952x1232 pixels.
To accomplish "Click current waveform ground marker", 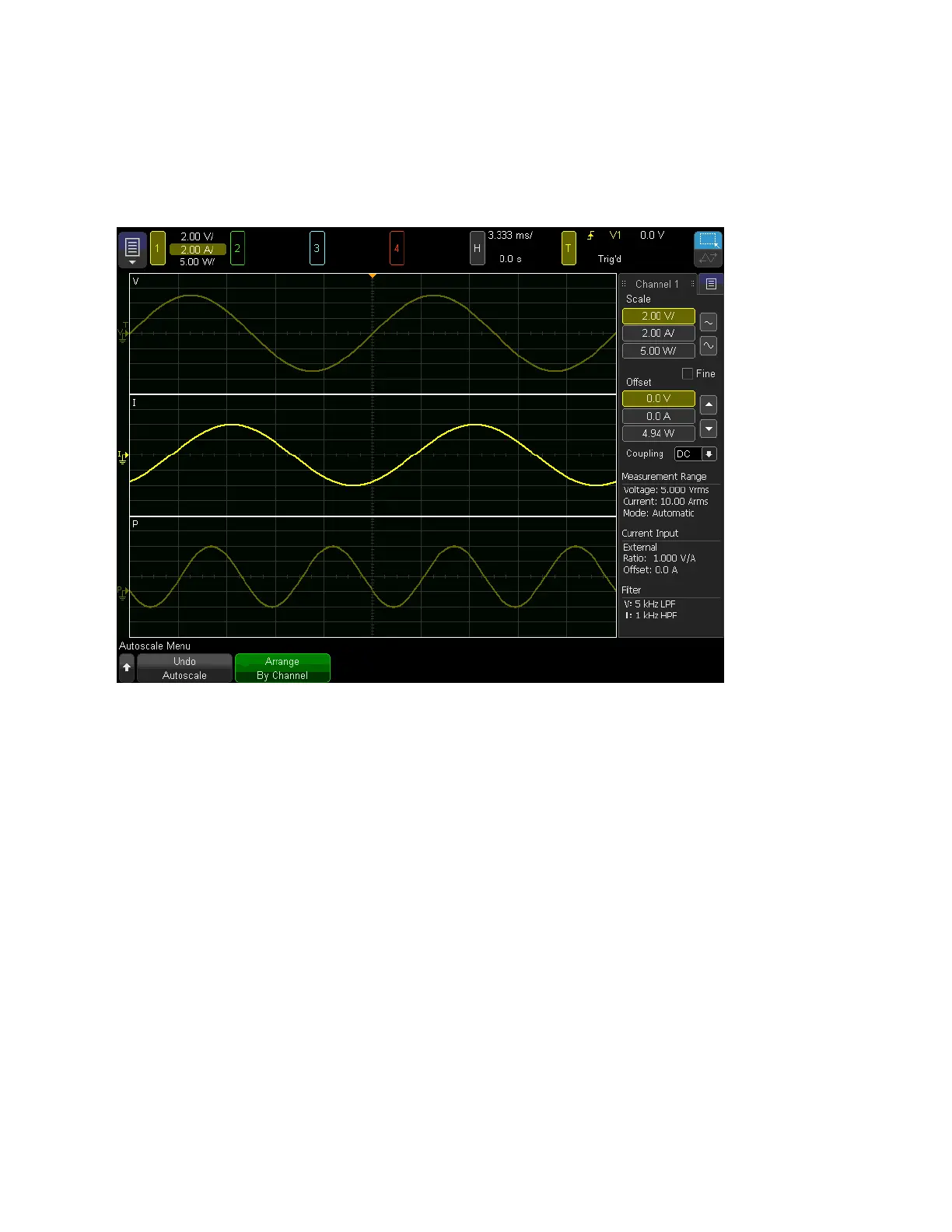I will coord(122,457).
